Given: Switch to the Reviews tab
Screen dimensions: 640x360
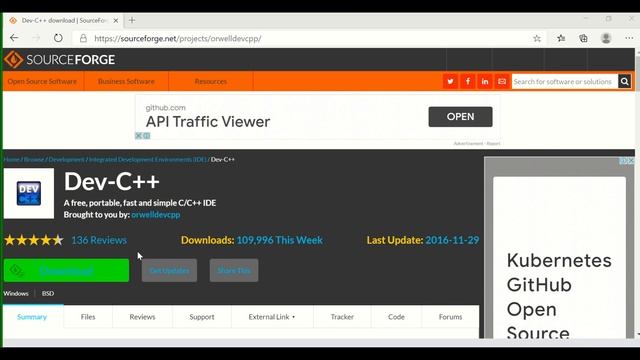Looking at the screenshot, I should (x=142, y=317).
